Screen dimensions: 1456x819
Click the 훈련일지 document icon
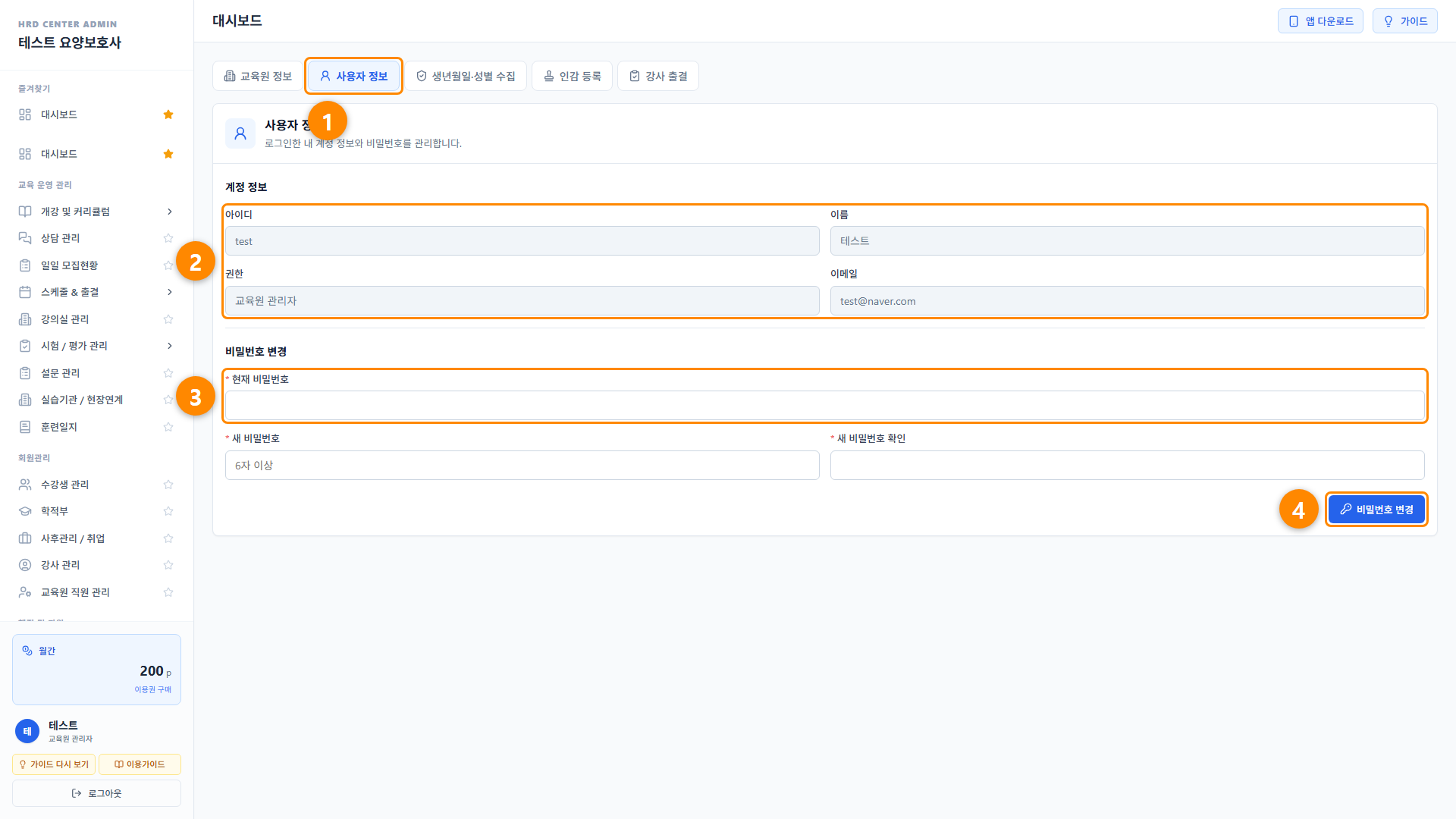(x=25, y=427)
